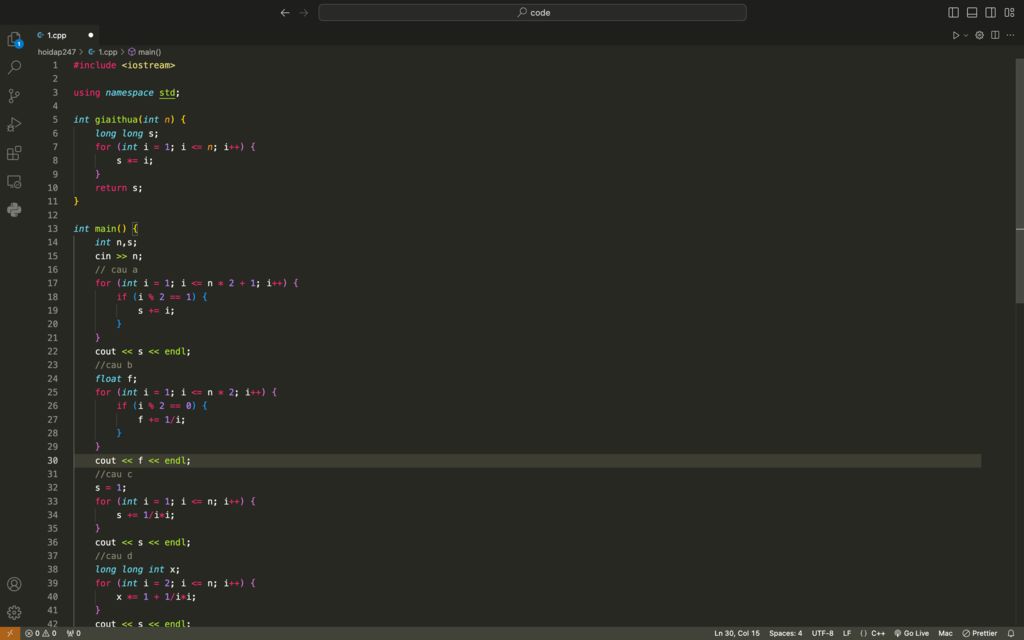Open the Extensions view
Screen dimensions: 1024x640
(x=14, y=153)
